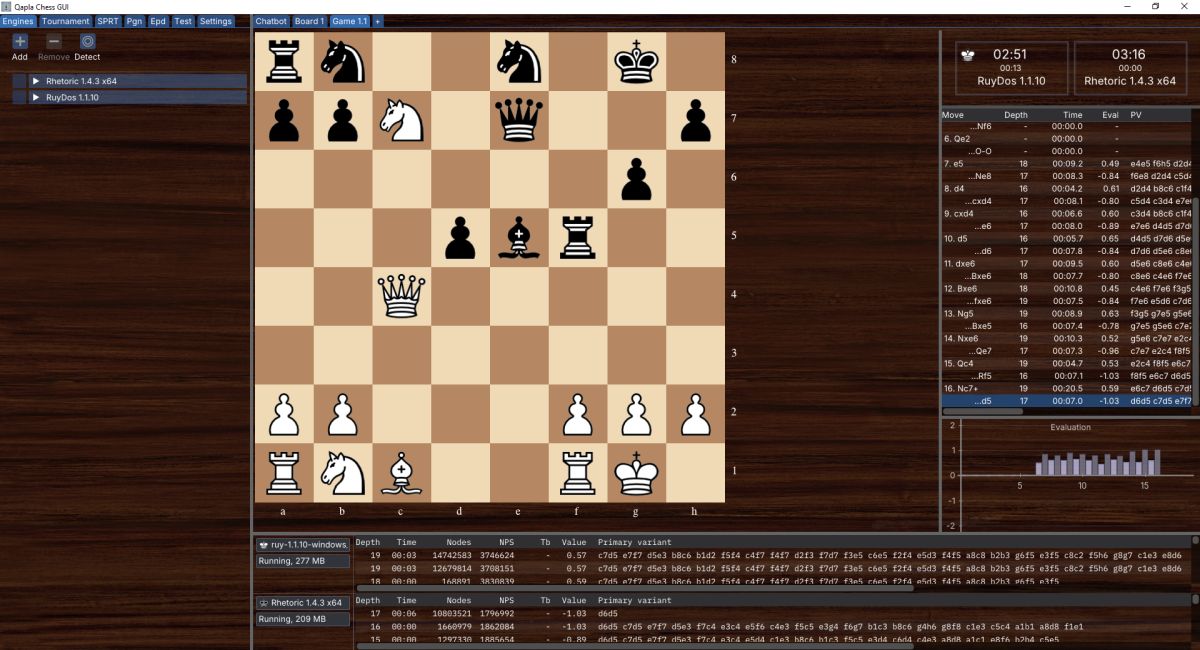
Task: Click the RuyDos 1.1.10 clock panel
Action: 1010,67
